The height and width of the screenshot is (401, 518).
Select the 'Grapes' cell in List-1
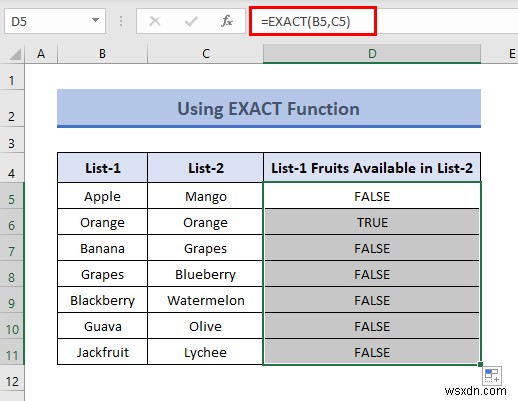[102, 274]
